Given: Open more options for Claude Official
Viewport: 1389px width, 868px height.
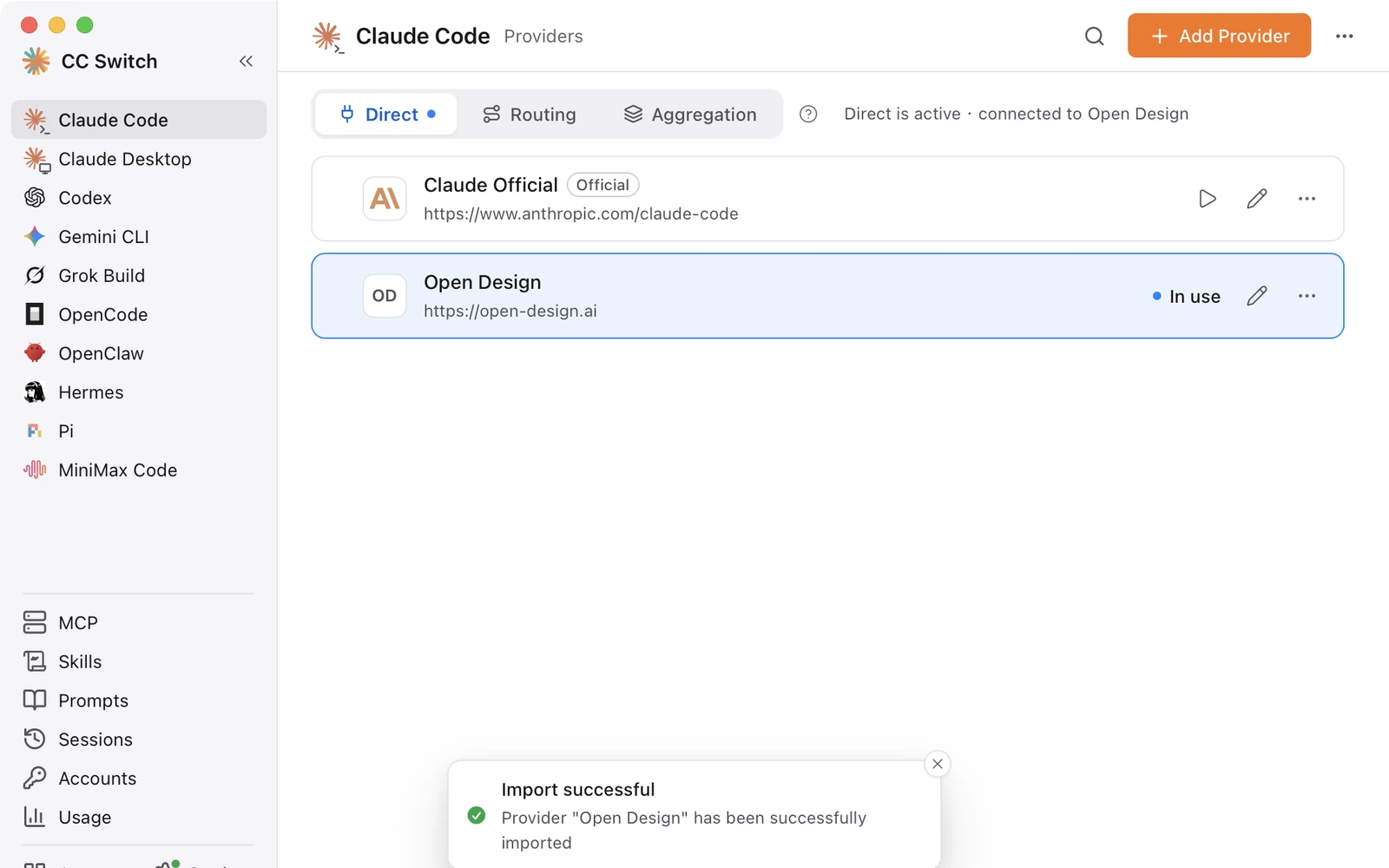Looking at the screenshot, I should point(1307,199).
